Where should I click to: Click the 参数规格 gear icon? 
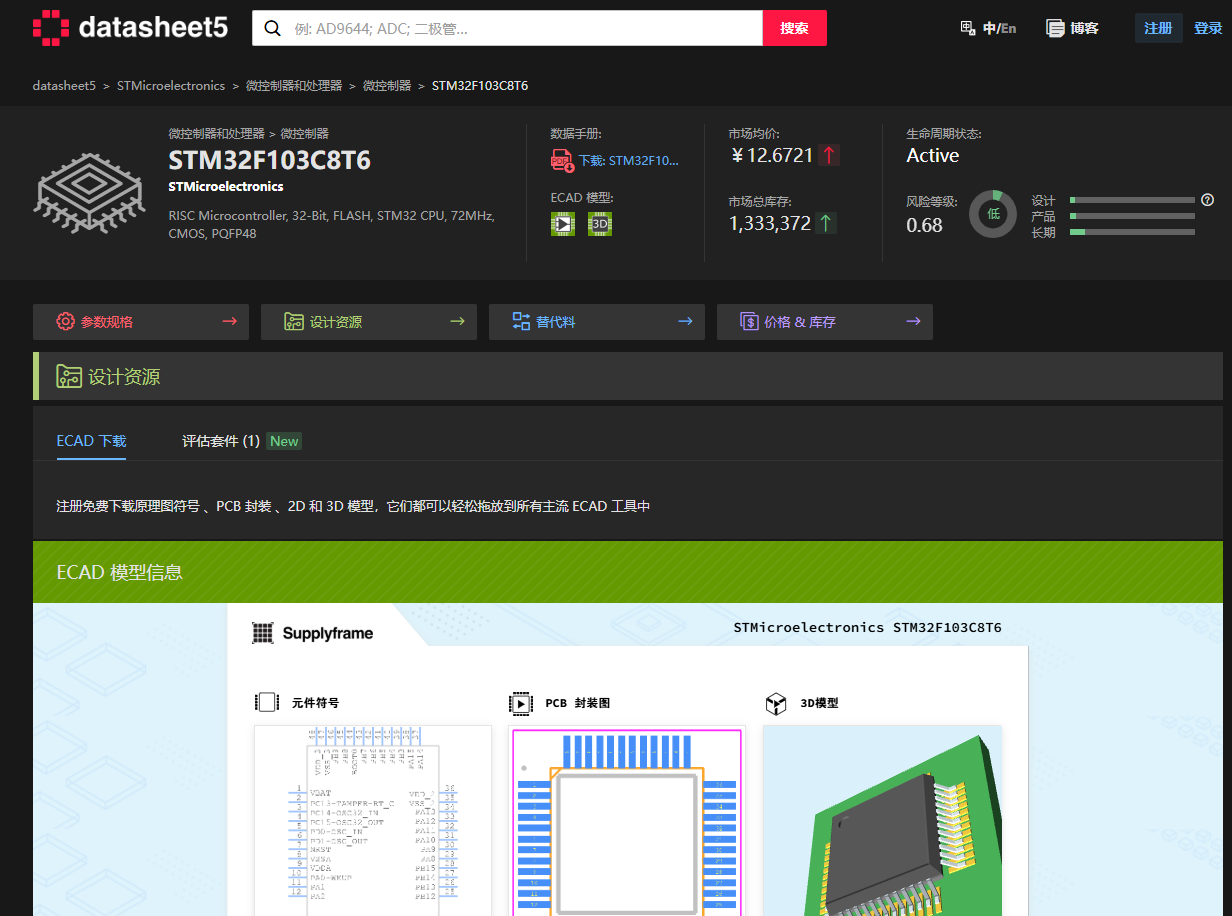66,321
